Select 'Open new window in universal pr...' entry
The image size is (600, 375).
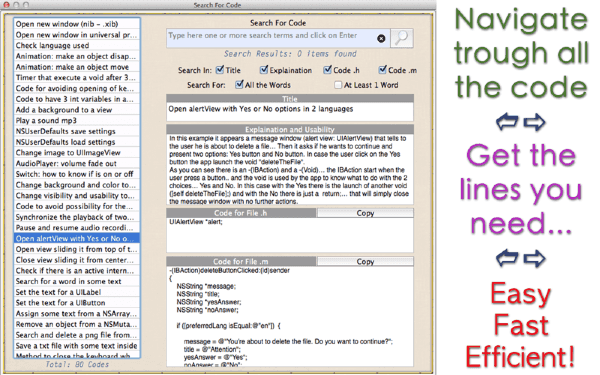click(x=77, y=34)
